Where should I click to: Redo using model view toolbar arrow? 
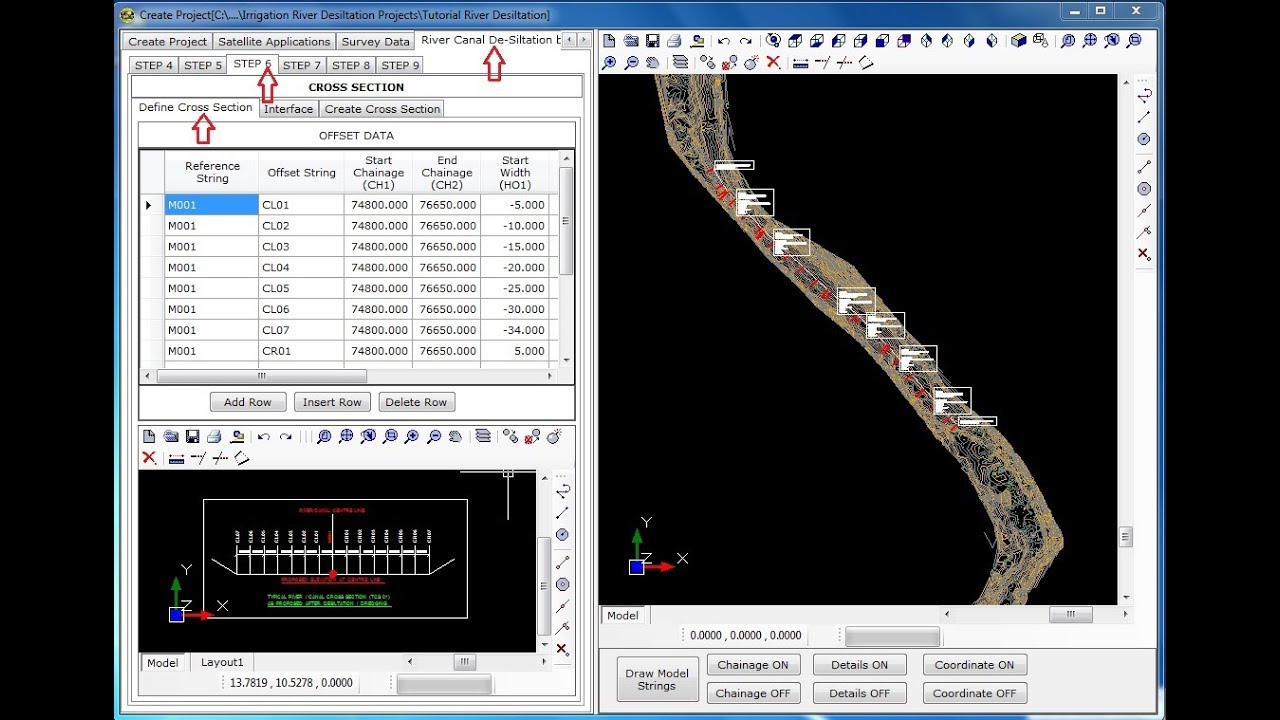pyautogui.click(x=746, y=41)
